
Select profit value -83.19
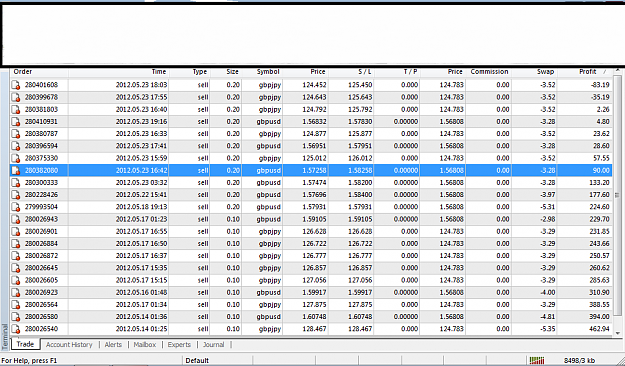click(600, 85)
